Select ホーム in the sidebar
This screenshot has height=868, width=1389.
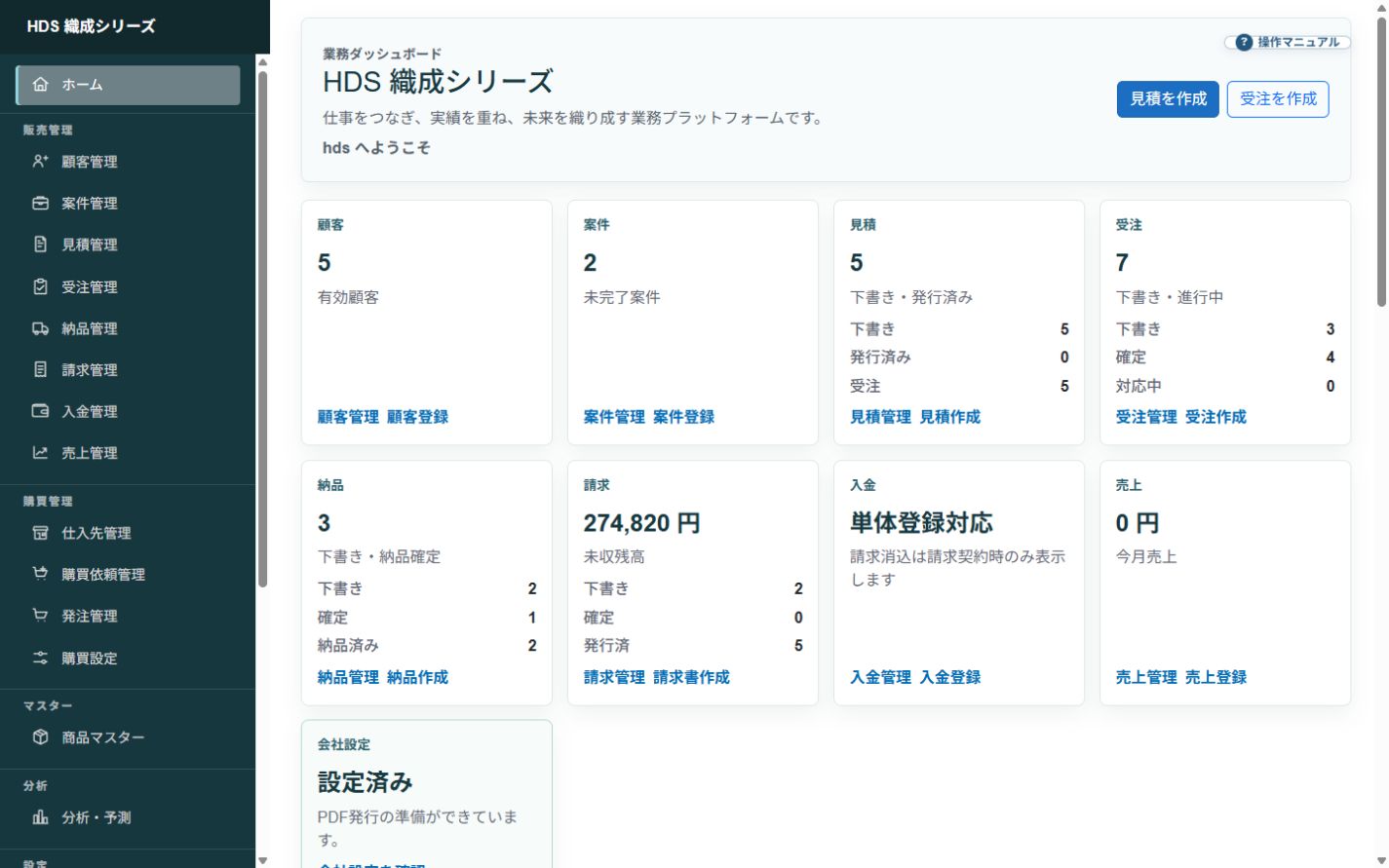pos(128,85)
